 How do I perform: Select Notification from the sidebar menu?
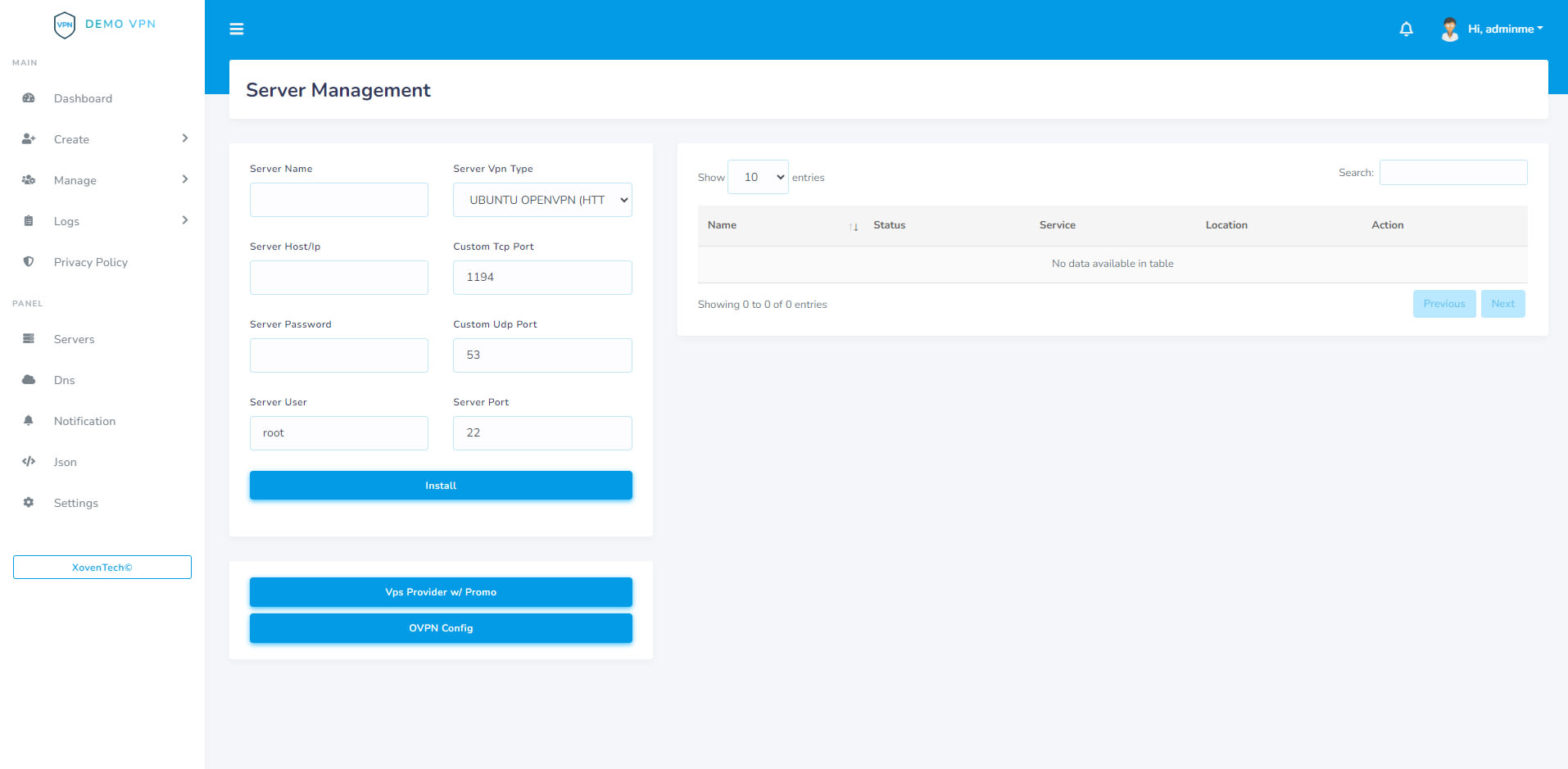pos(84,421)
